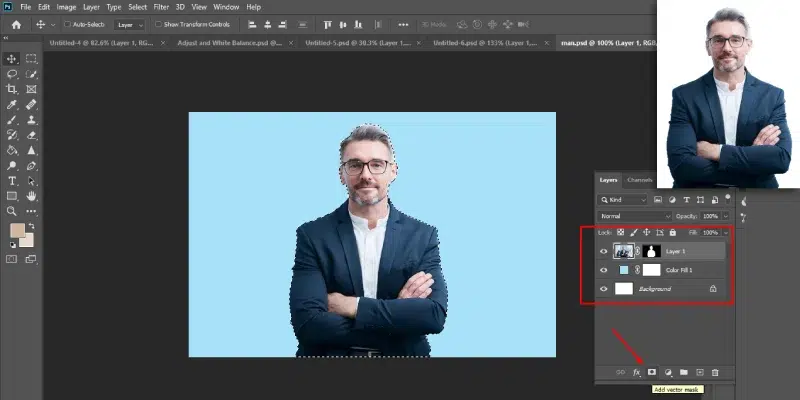Screen dimensions: 800x400
Task: Toggle lock transparent pixels
Action: pyautogui.click(x=620, y=232)
